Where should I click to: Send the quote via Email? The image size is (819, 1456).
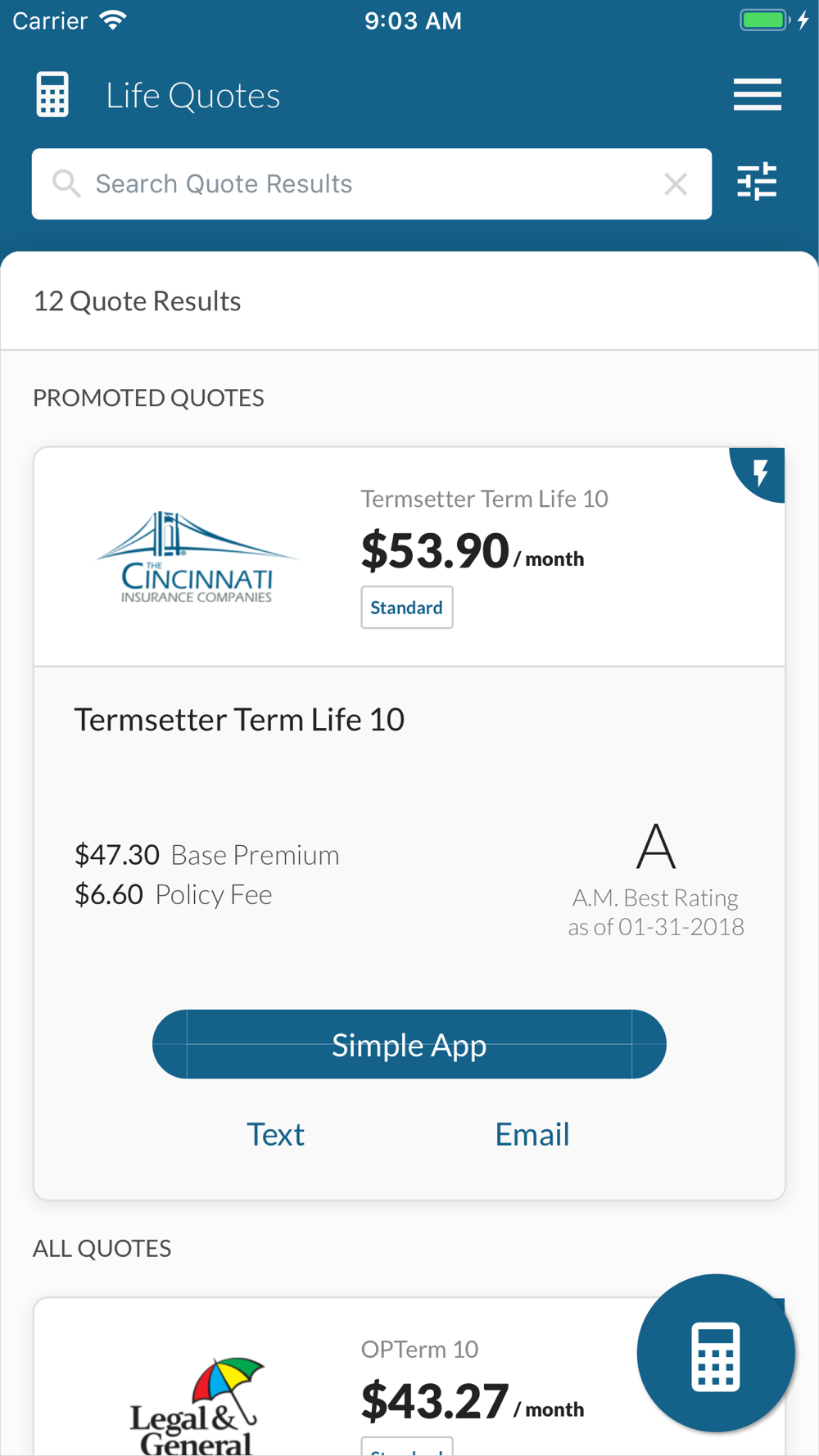[x=532, y=1134]
